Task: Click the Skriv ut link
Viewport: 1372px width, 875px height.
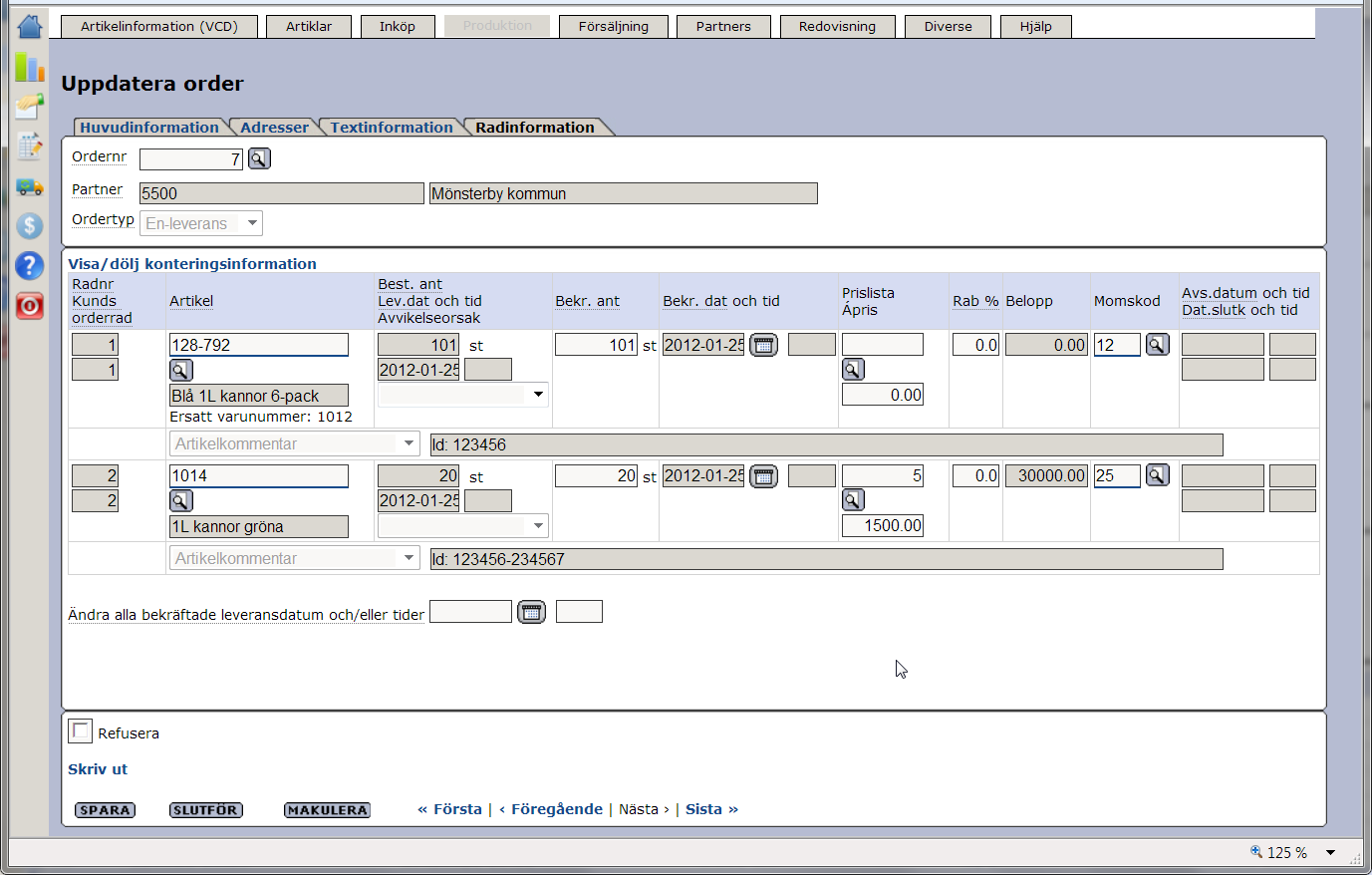Action: pyautogui.click(x=98, y=769)
